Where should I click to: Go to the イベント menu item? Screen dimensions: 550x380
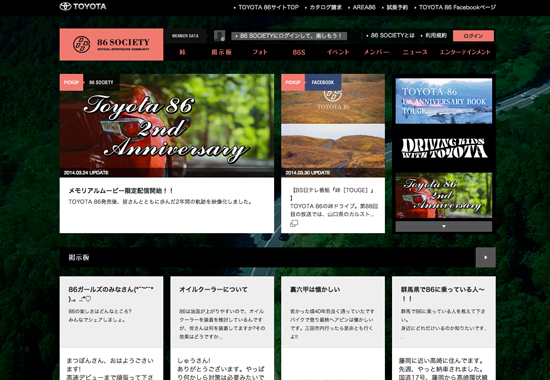click(338, 52)
